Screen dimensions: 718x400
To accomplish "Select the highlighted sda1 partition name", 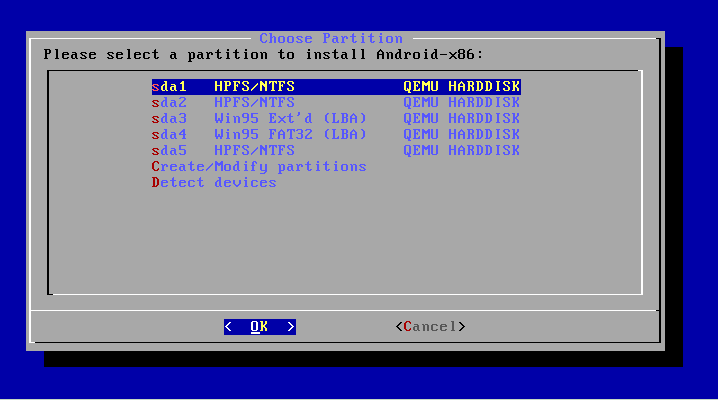I will (x=170, y=87).
